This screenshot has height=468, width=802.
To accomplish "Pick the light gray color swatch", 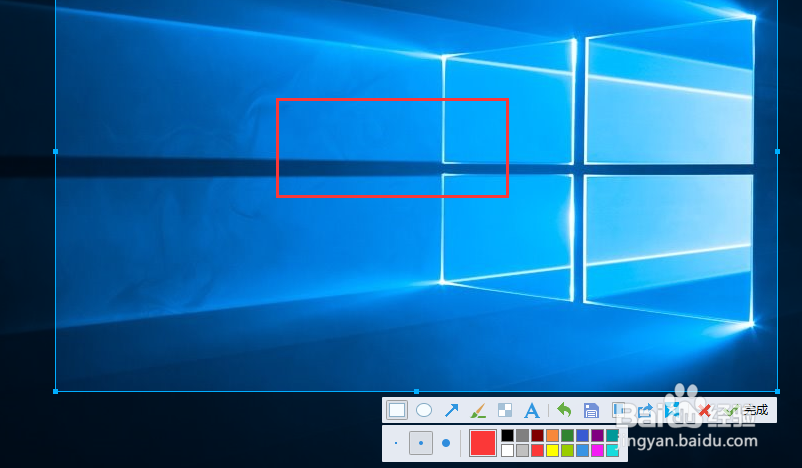I will [x=522, y=450].
